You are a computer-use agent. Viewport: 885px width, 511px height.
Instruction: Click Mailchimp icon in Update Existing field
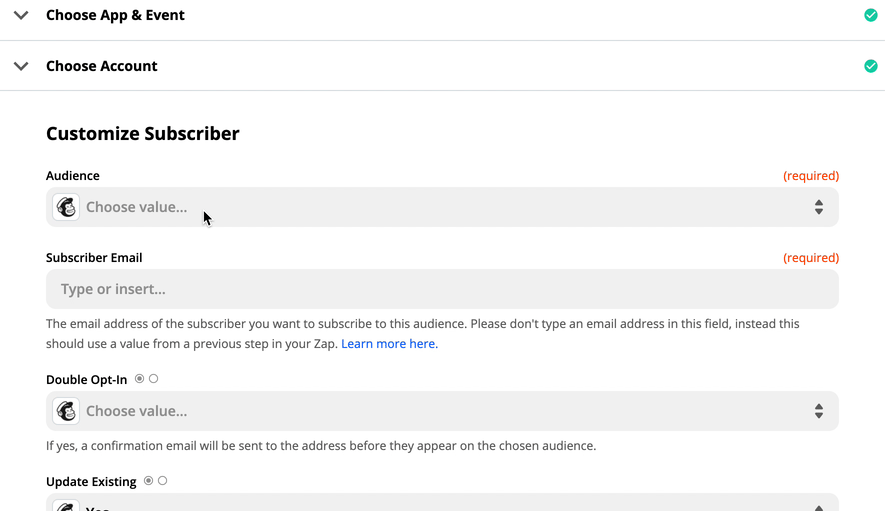pyautogui.click(x=66, y=505)
